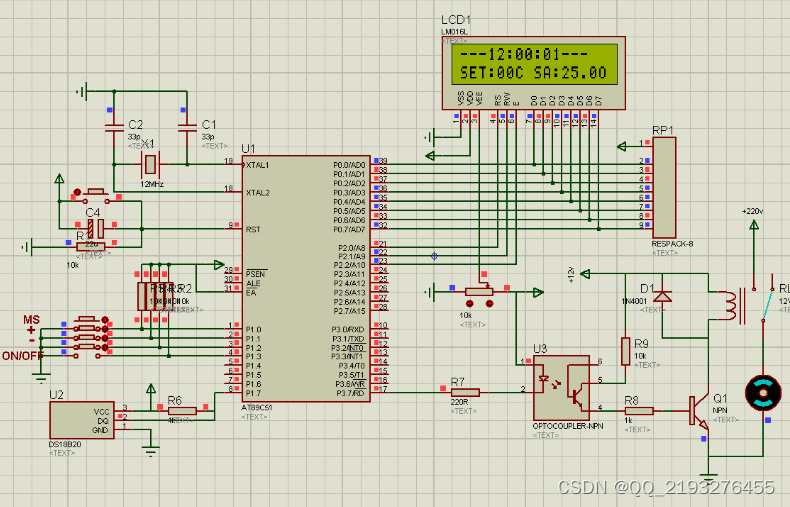Click the relay switch contact arm
The width and height of the screenshot is (790, 507).
[x=767, y=303]
